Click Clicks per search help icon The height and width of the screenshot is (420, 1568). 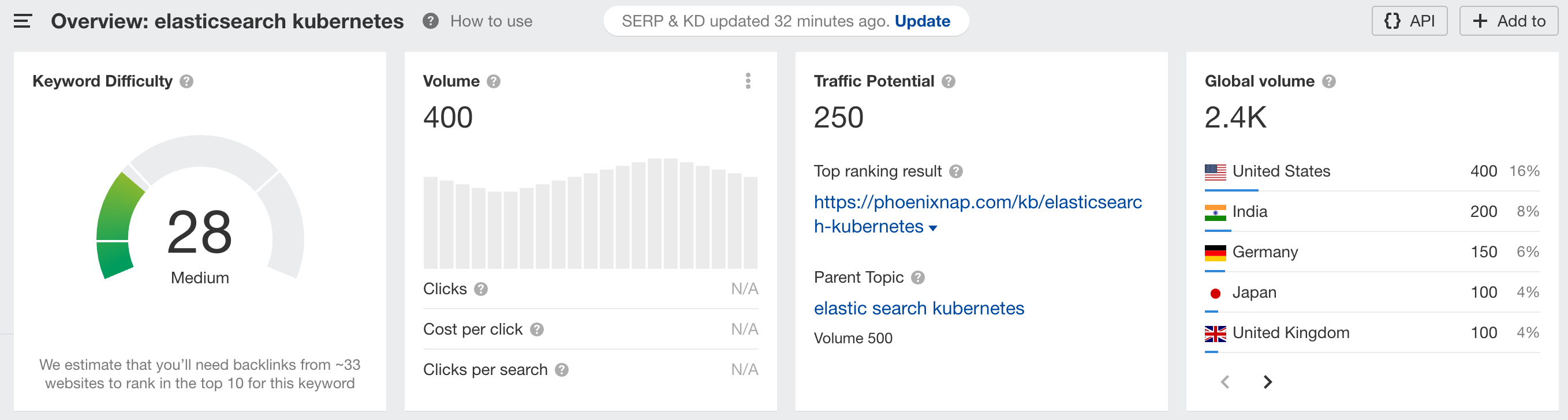[561, 370]
